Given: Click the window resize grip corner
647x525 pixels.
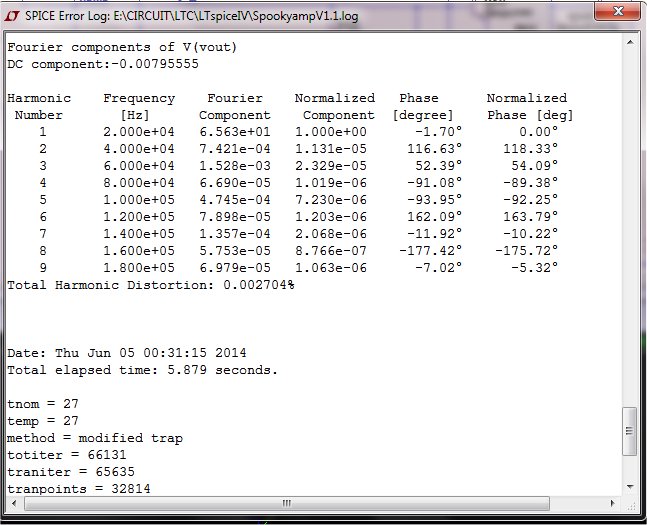Looking at the screenshot, I should tap(631, 505).
